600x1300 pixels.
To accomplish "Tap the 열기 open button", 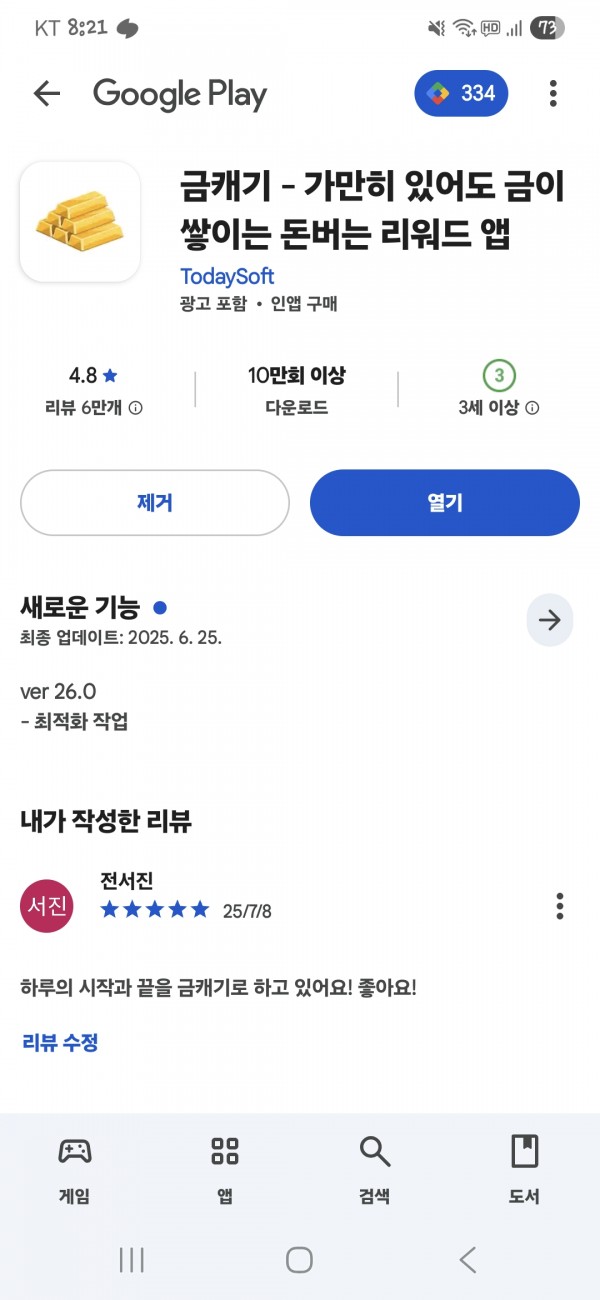I will click(x=445, y=503).
